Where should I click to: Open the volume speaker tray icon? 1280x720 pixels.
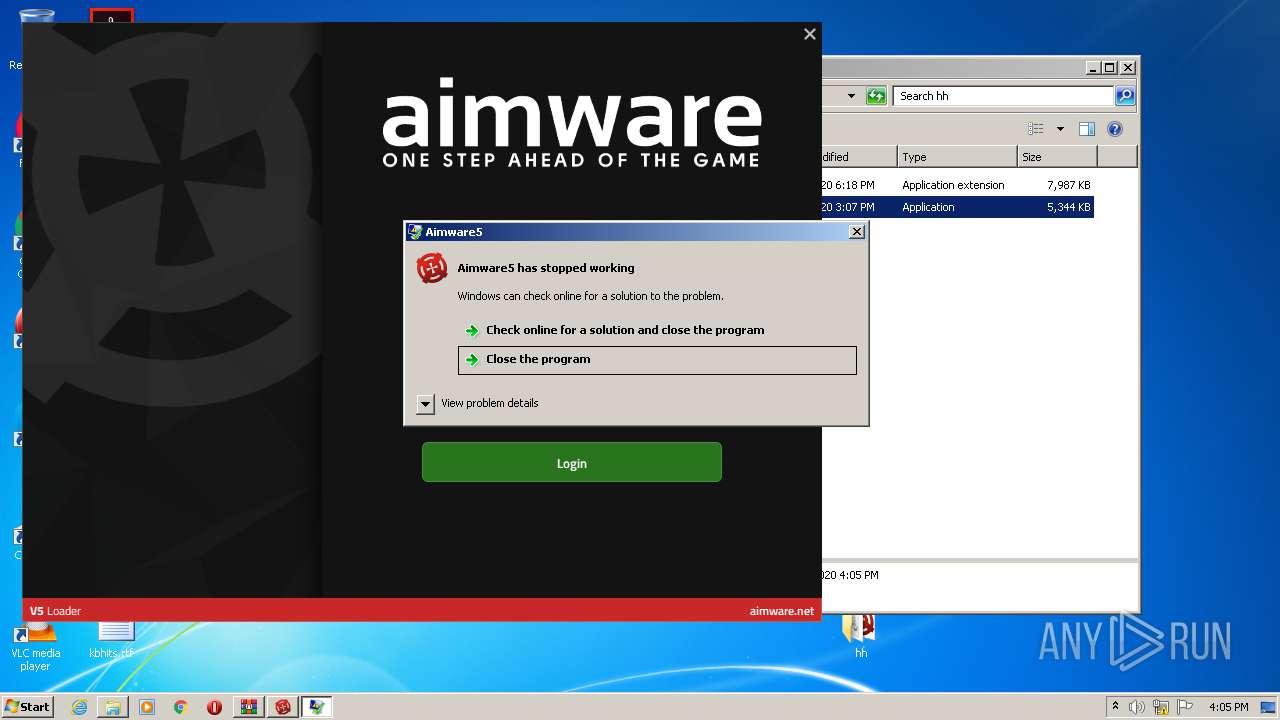pyautogui.click(x=1137, y=707)
